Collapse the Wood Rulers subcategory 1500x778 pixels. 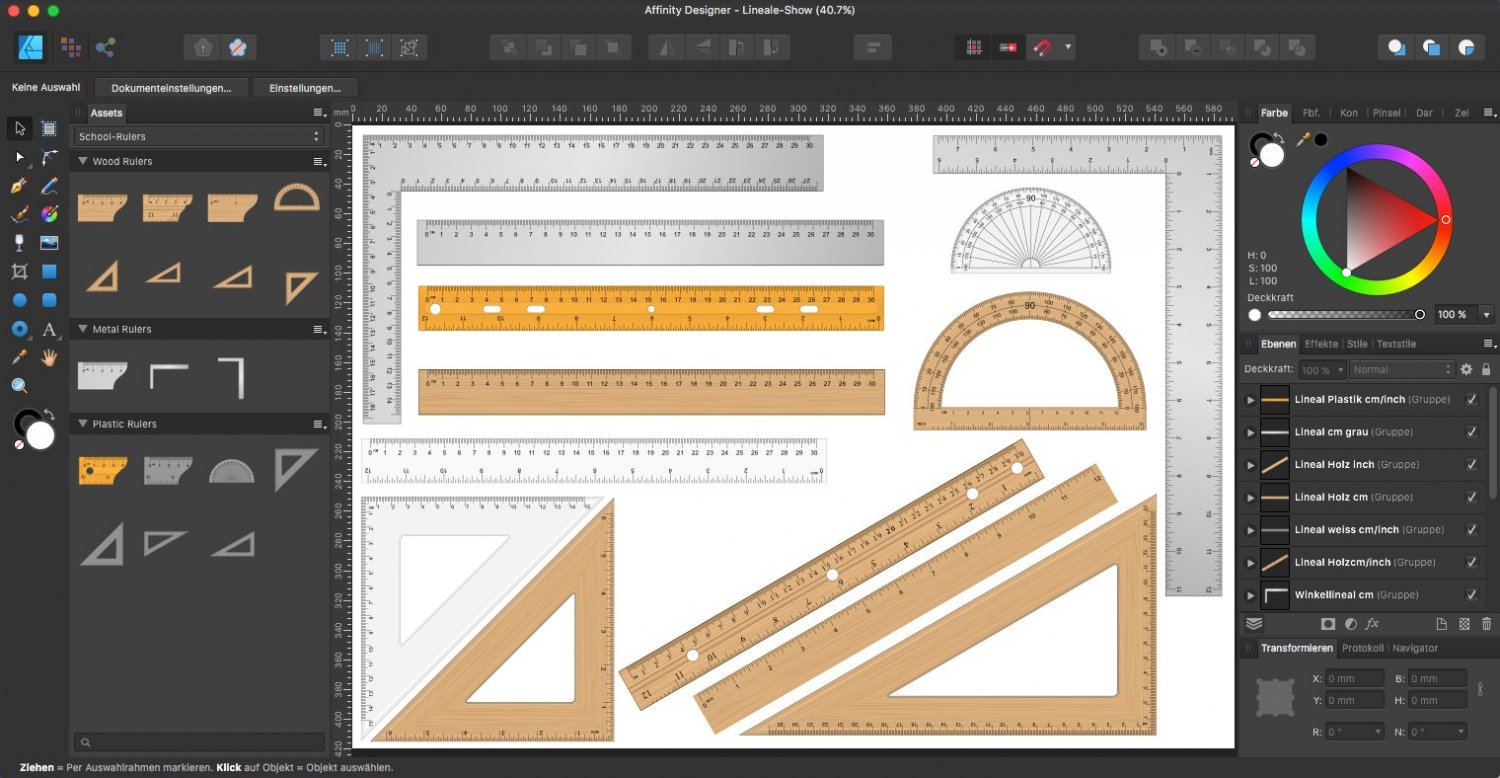click(83, 161)
